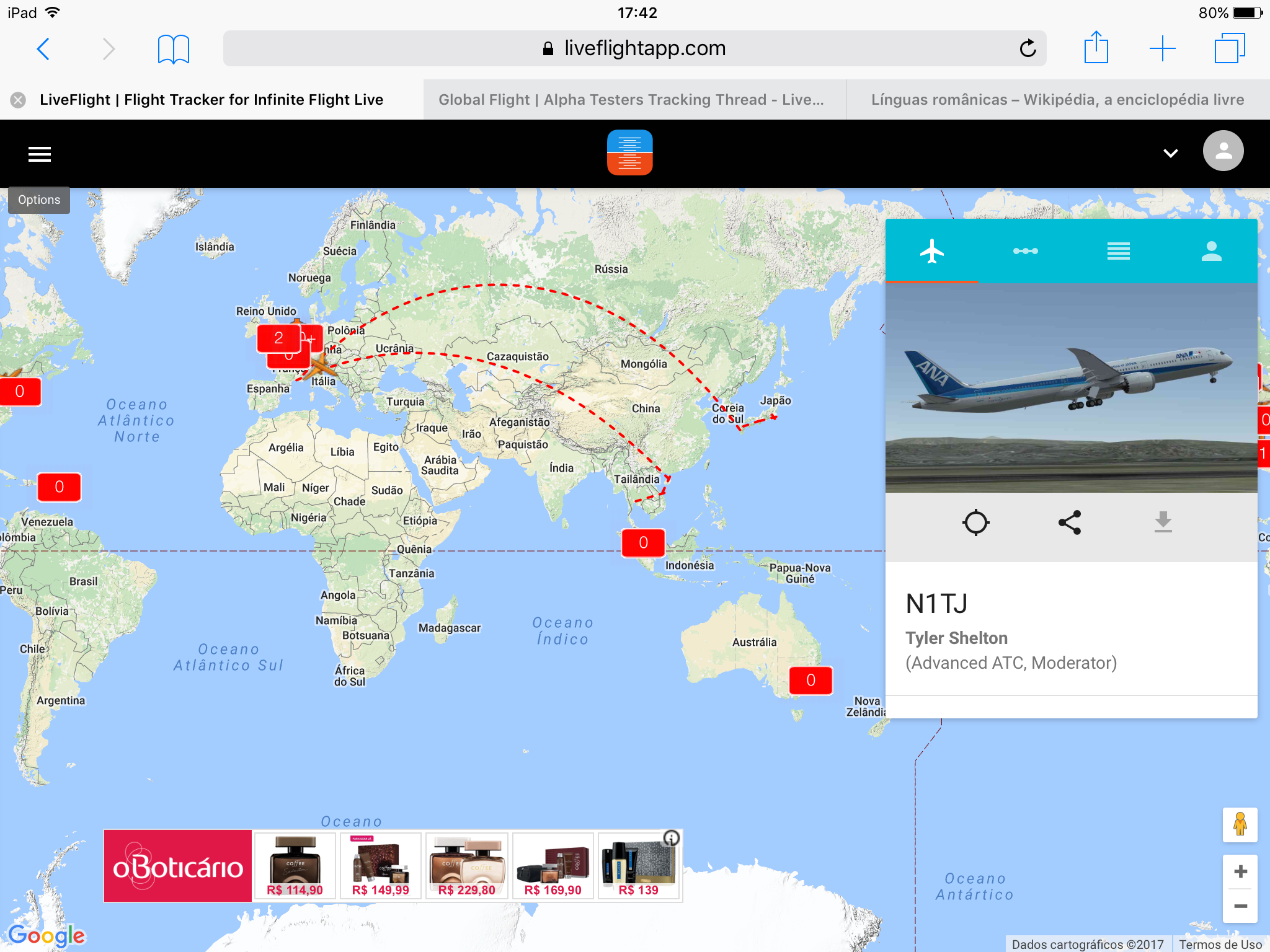Expand the chevron dropdown next to the account avatar
The height and width of the screenshot is (952, 1270).
point(1170,153)
